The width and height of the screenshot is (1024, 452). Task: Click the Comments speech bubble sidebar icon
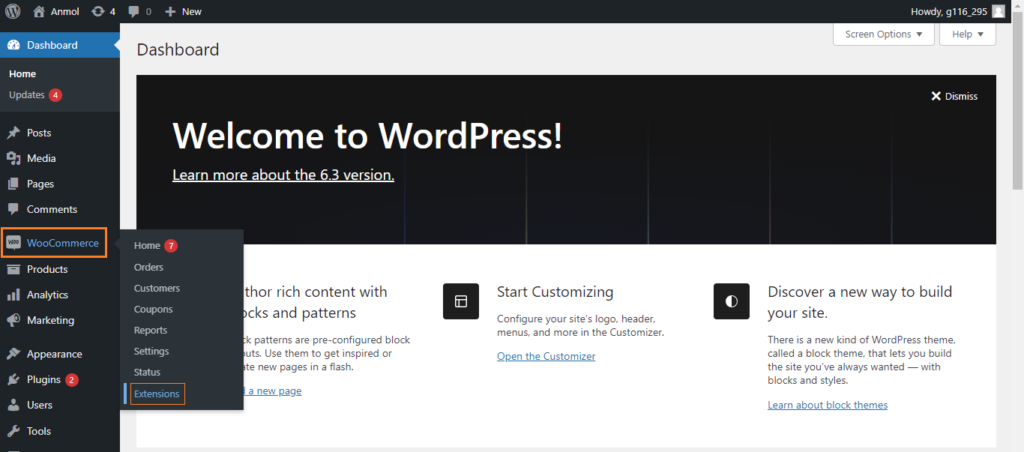[x=13, y=209]
